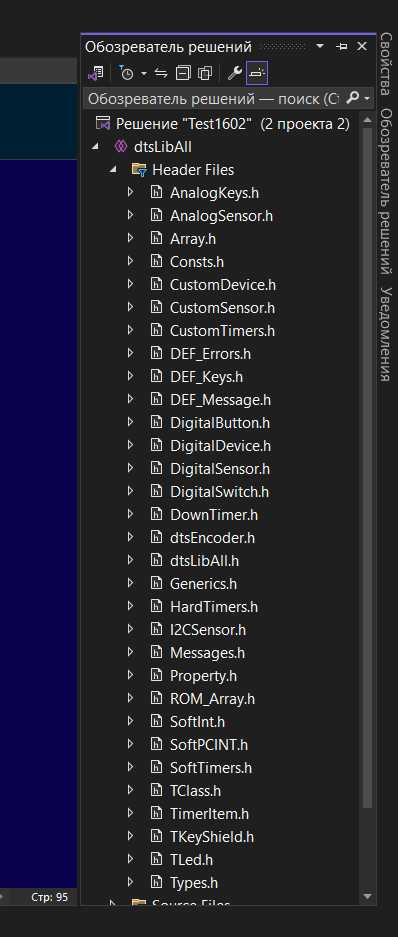Click in the Solution Explorer search field

214,98
